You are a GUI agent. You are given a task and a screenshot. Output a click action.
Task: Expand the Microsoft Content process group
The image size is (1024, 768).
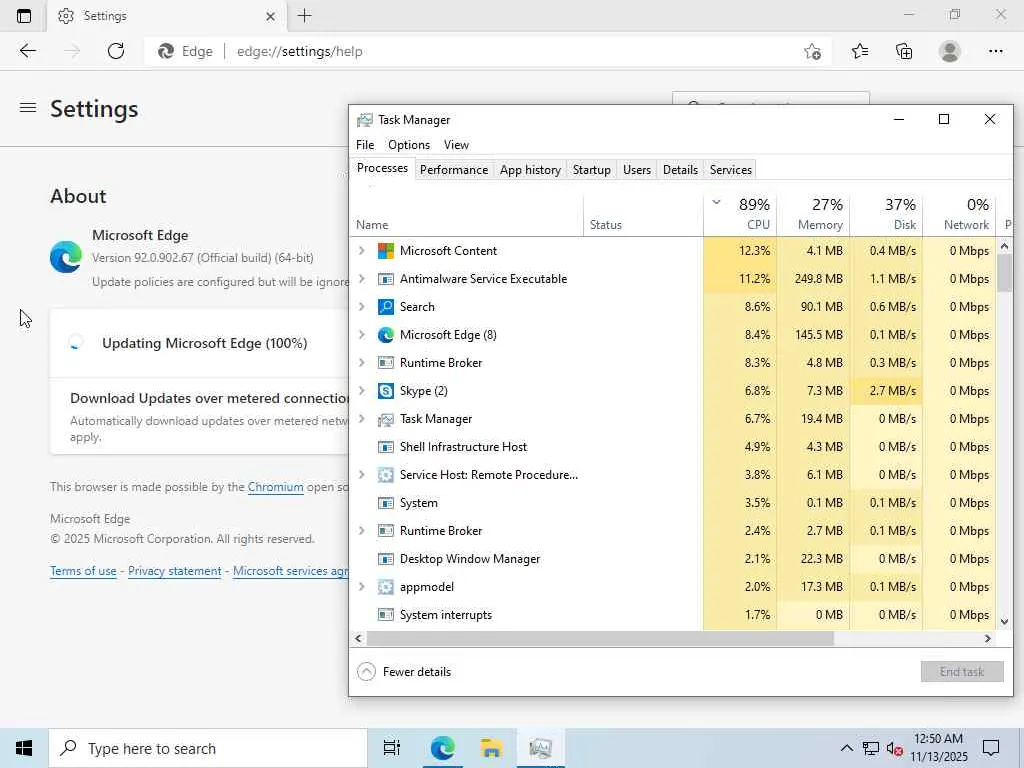tap(362, 251)
